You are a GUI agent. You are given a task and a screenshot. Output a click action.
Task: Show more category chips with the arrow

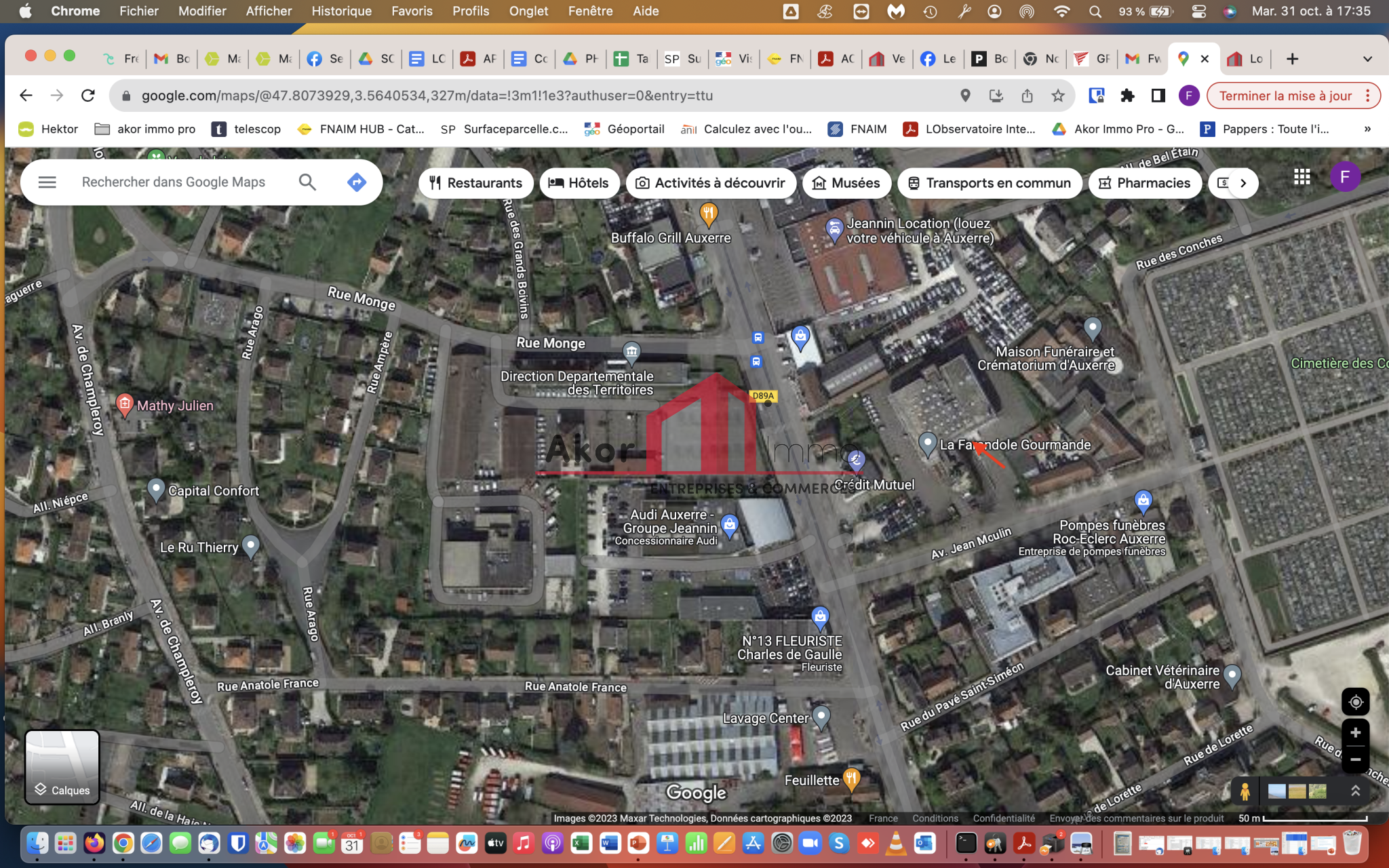[x=1243, y=183]
